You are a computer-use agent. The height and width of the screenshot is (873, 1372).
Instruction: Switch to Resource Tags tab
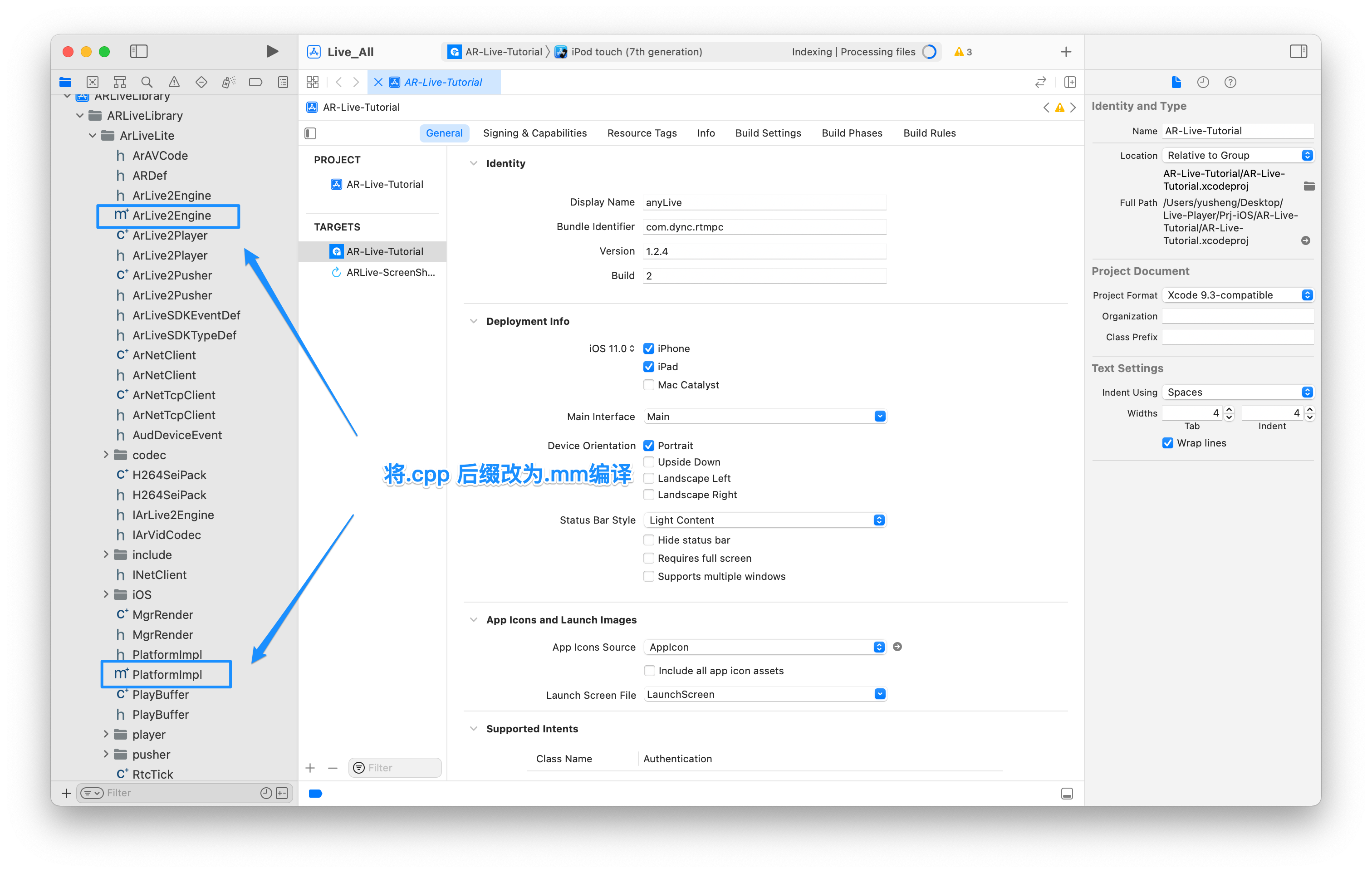[x=642, y=133]
